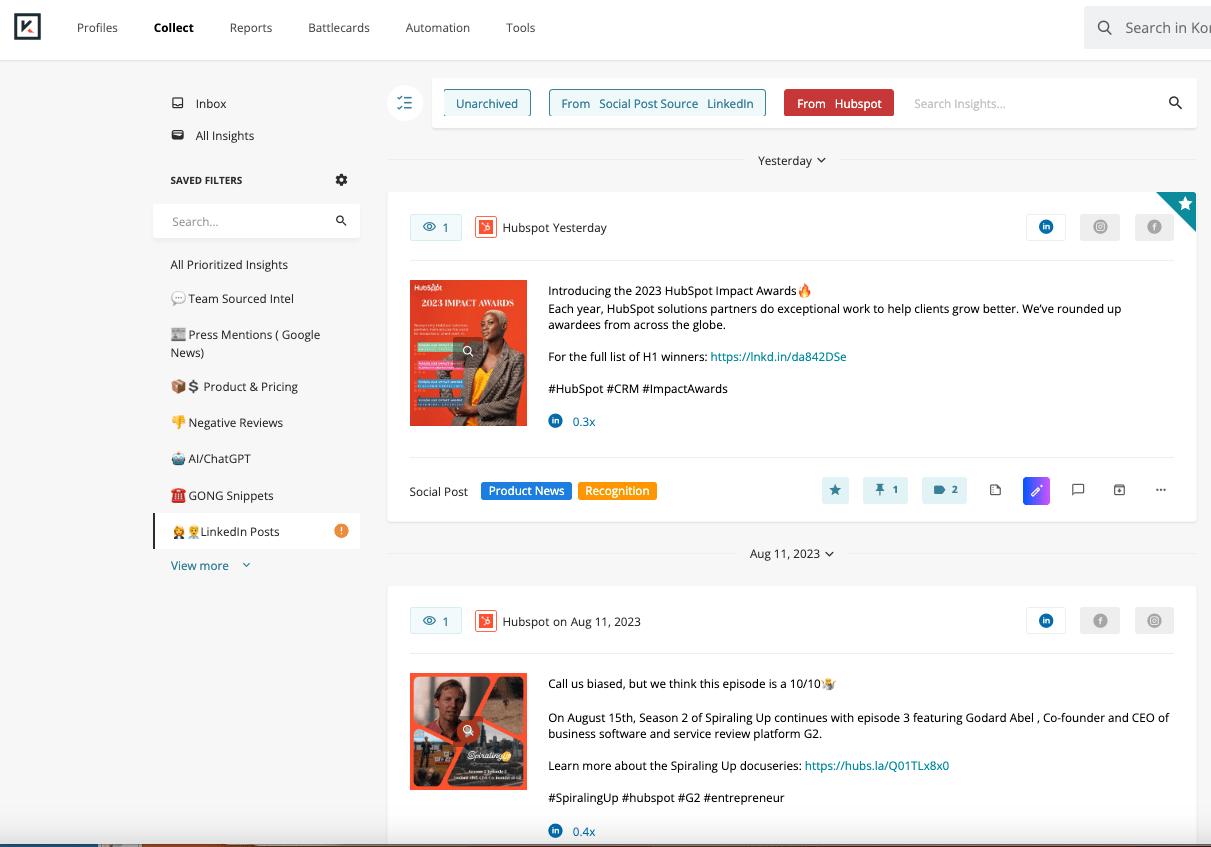The width and height of the screenshot is (1211, 847).
Task: Open the hubs.la/Q01TLx8x0 link
Action: click(x=877, y=766)
